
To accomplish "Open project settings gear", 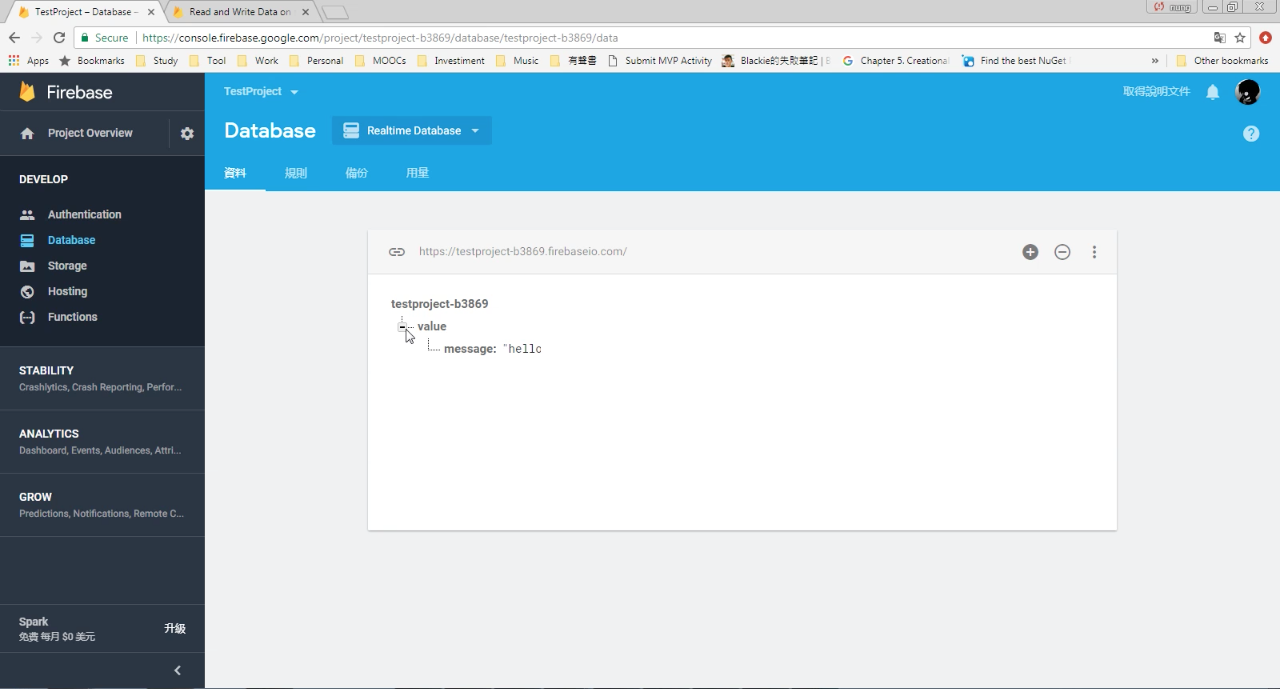I will pyautogui.click(x=187, y=133).
